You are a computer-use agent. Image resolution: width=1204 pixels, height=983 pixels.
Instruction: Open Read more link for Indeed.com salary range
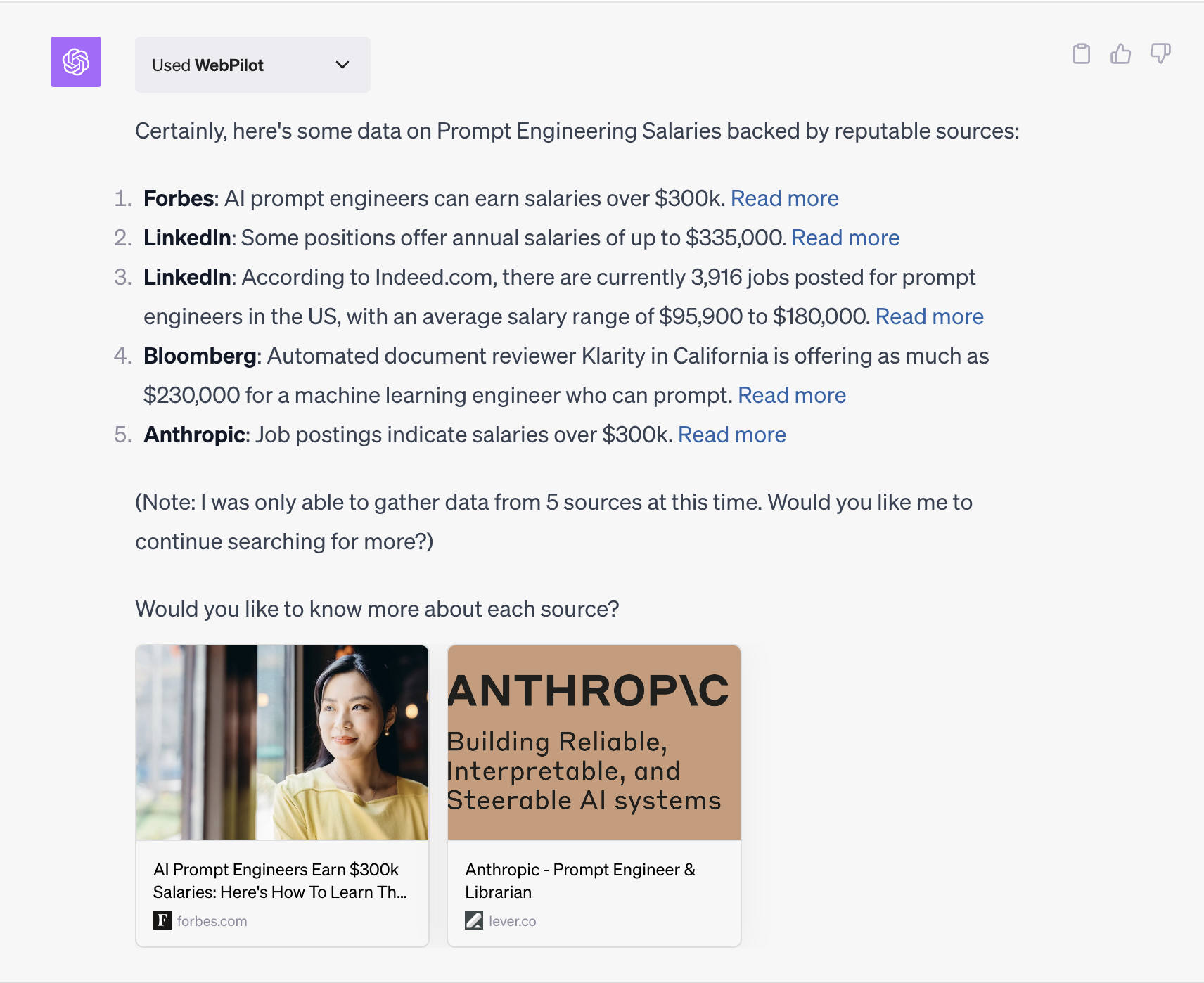[929, 316]
